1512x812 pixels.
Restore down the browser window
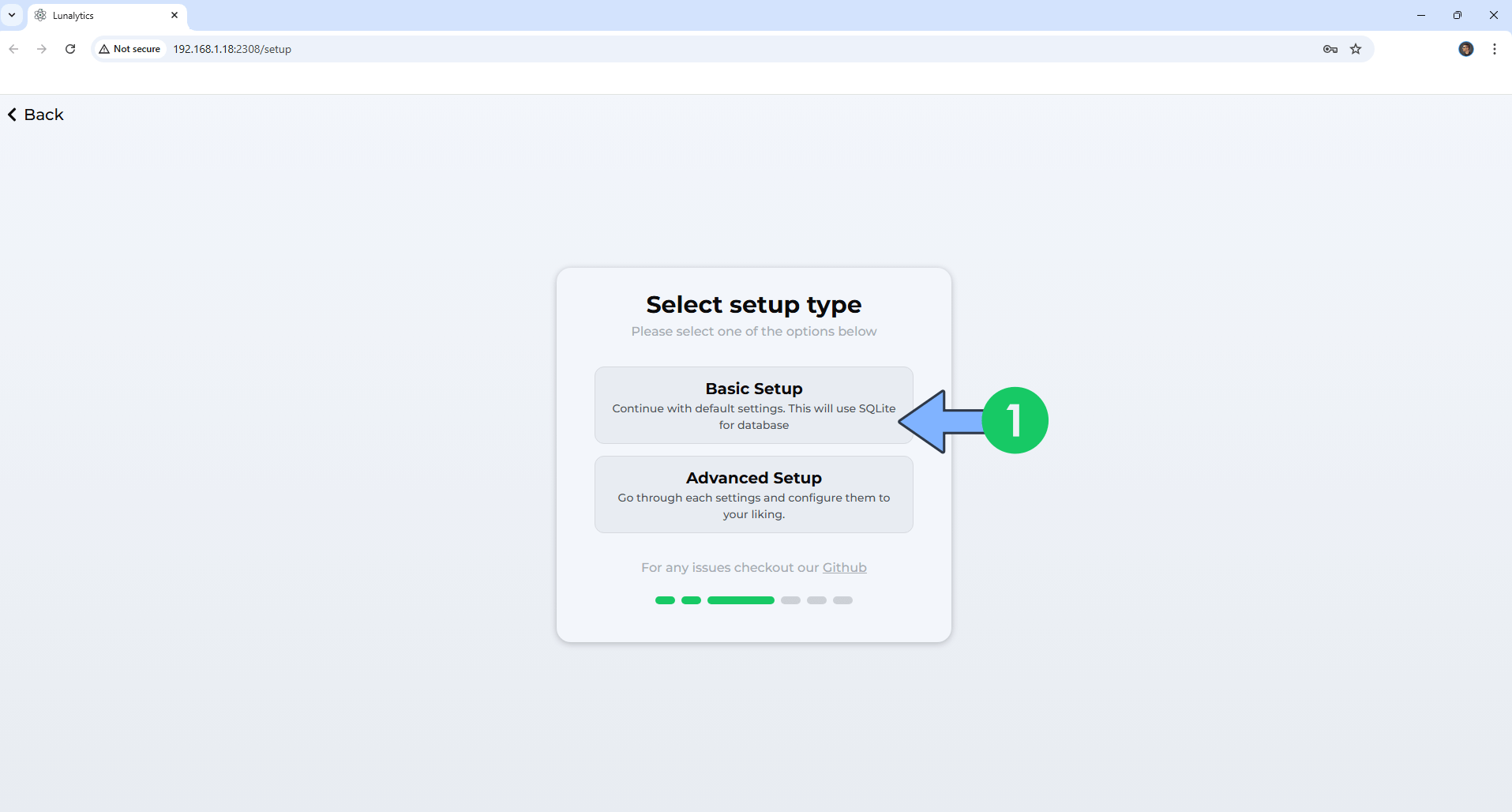pyautogui.click(x=1458, y=15)
